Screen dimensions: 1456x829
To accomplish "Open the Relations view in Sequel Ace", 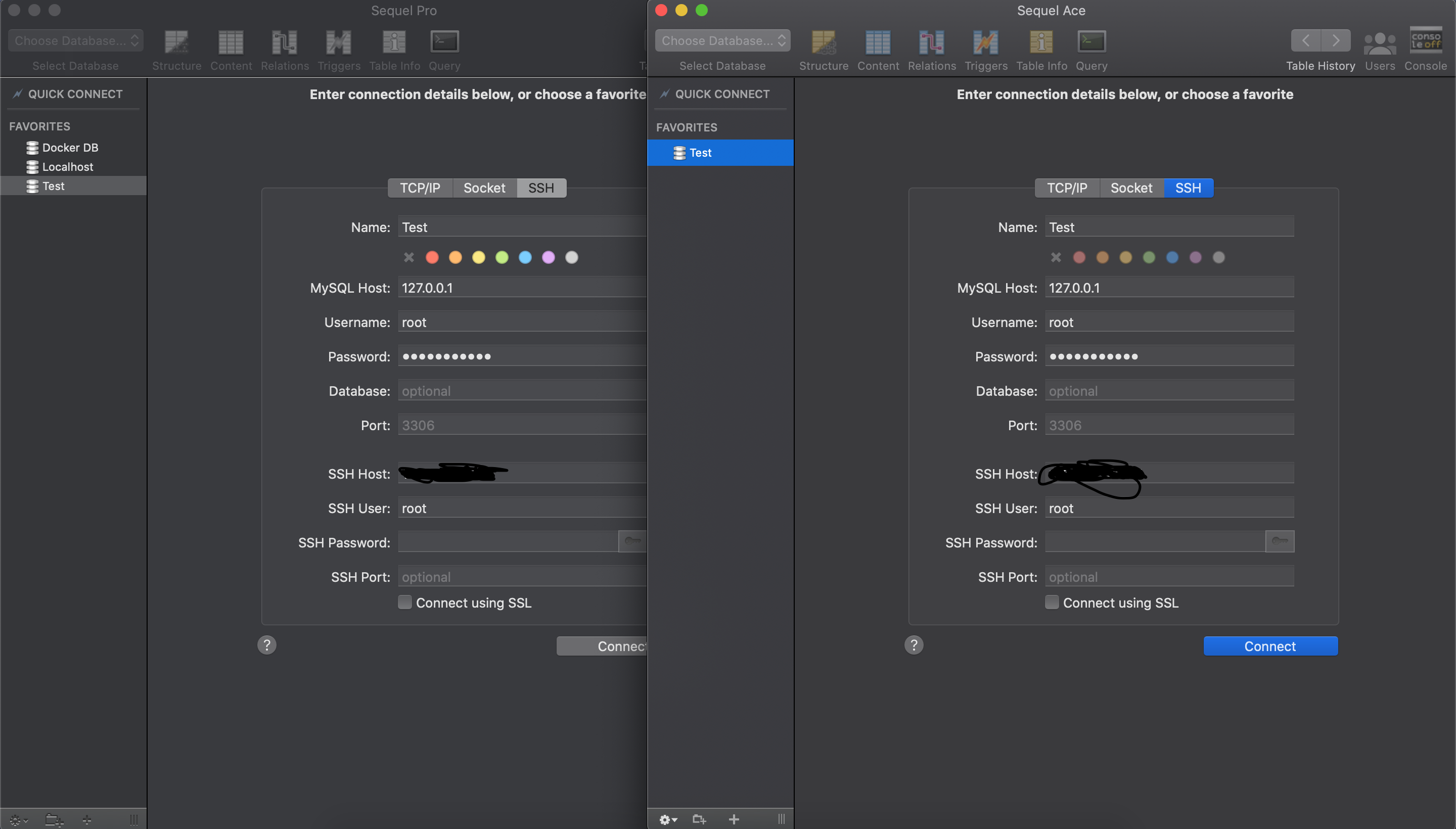I will (x=932, y=42).
